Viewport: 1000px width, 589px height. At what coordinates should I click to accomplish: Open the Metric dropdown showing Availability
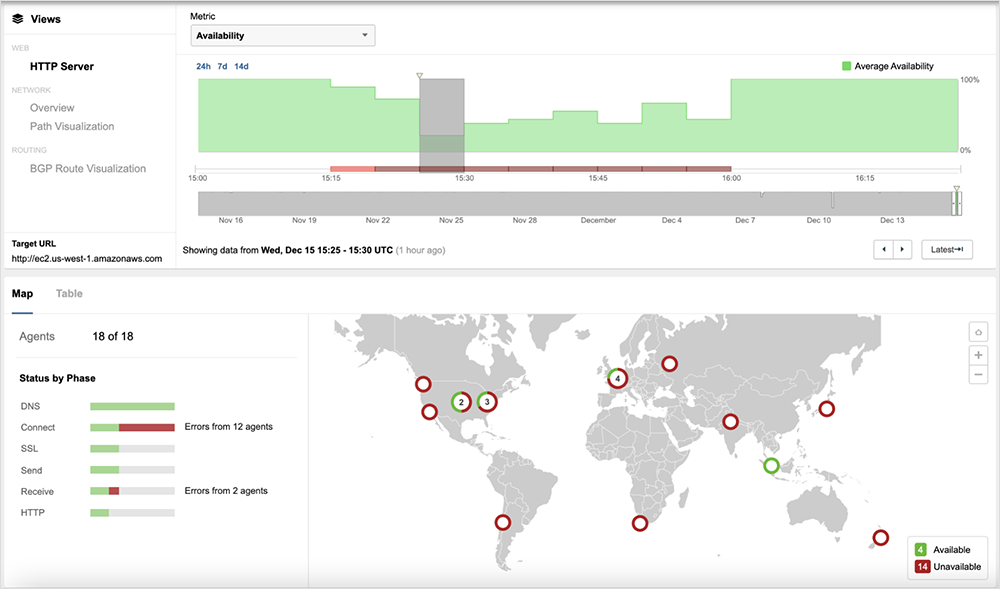click(283, 36)
